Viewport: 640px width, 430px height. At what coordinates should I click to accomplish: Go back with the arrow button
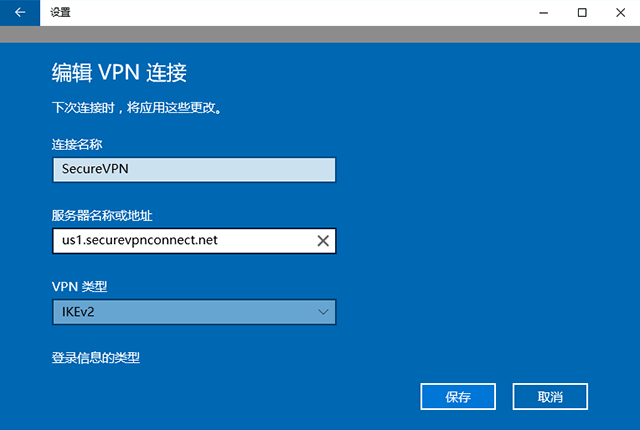(20, 13)
